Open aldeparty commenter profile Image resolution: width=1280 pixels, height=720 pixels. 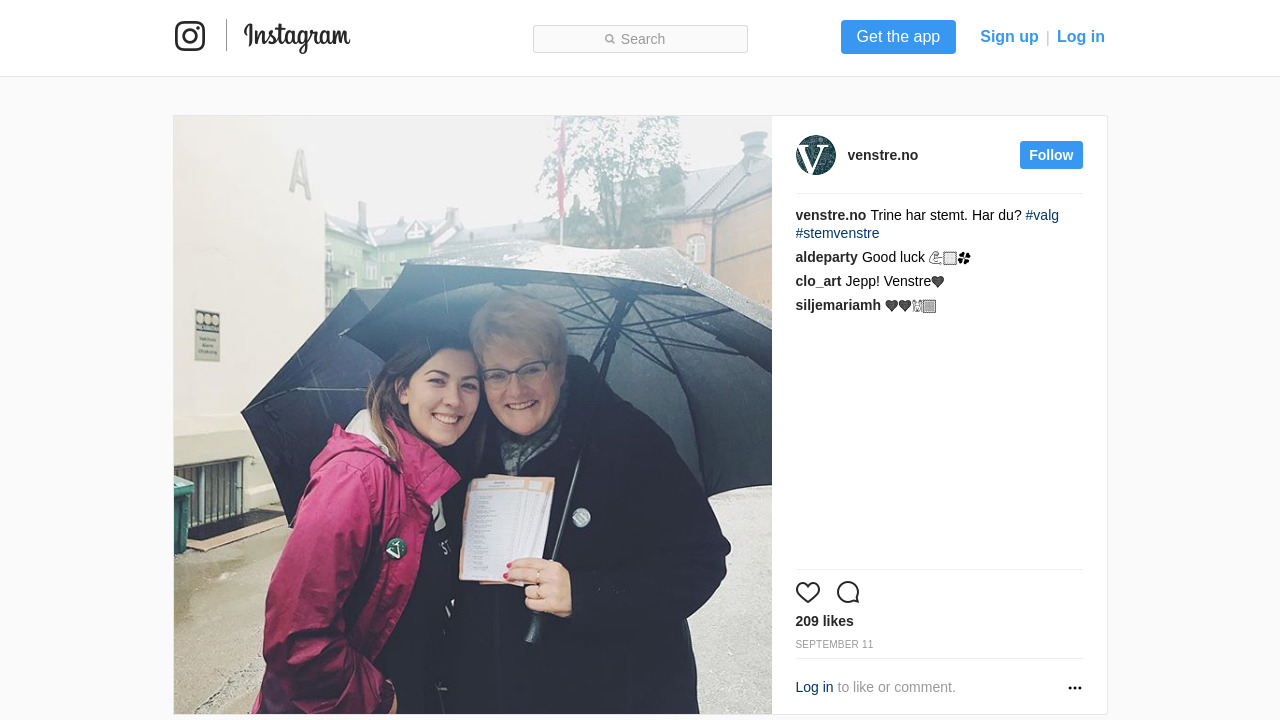coord(827,257)
